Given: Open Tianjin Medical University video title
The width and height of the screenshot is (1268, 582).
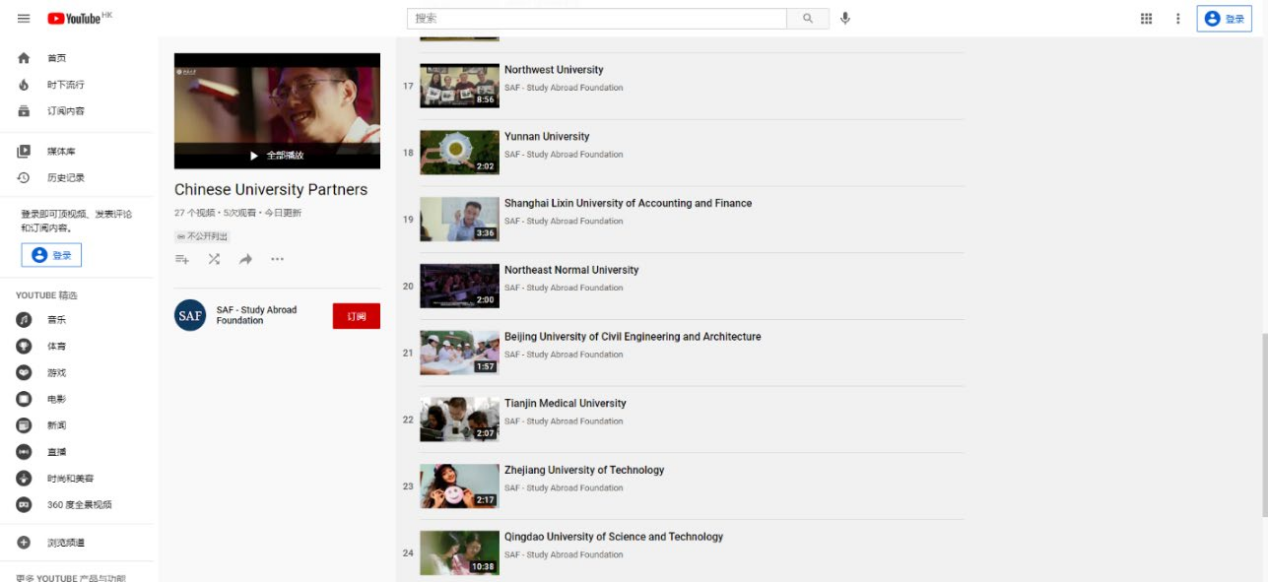Looking at the screenshot, I should pos(565,403).
